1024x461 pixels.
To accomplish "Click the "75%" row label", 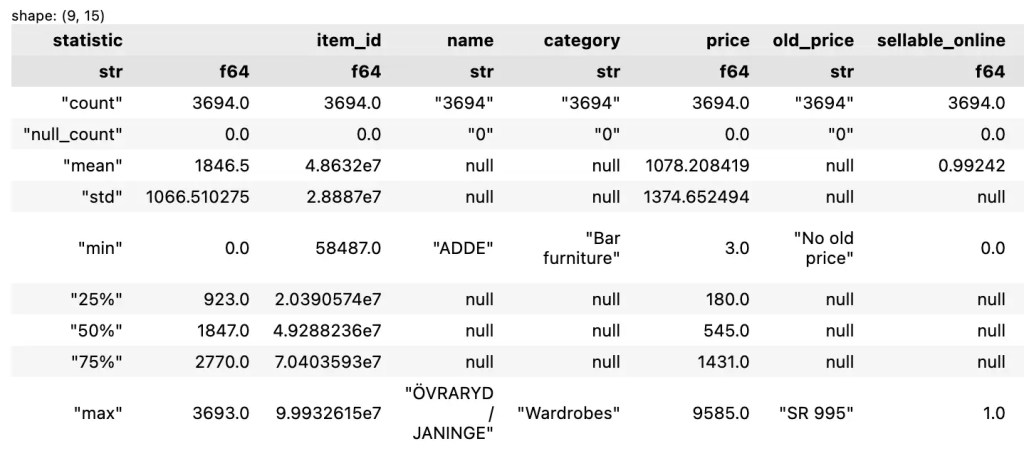I will tap(98, 363).
